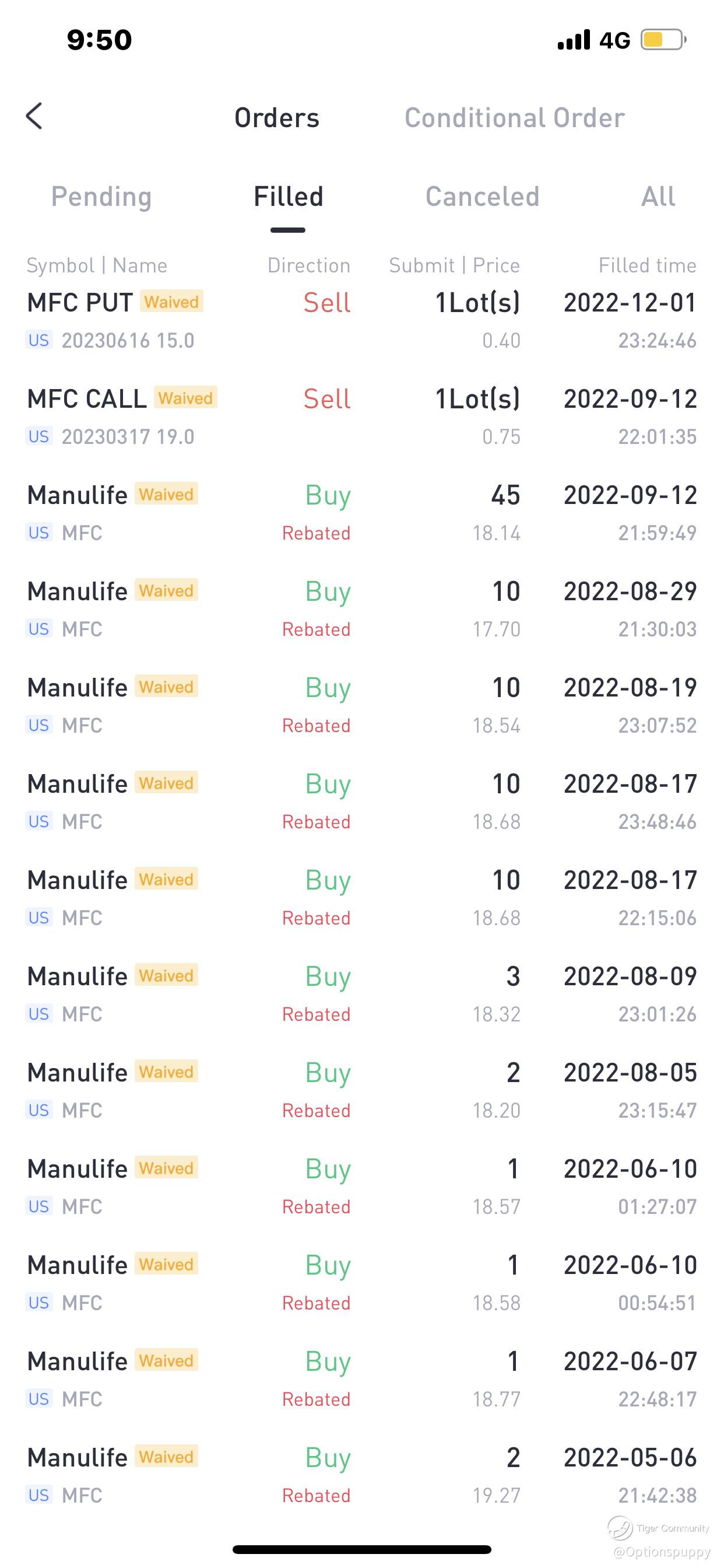Open the Manulife order filled 2022-08-09
724x1568 pixels.
coord(361,994)
